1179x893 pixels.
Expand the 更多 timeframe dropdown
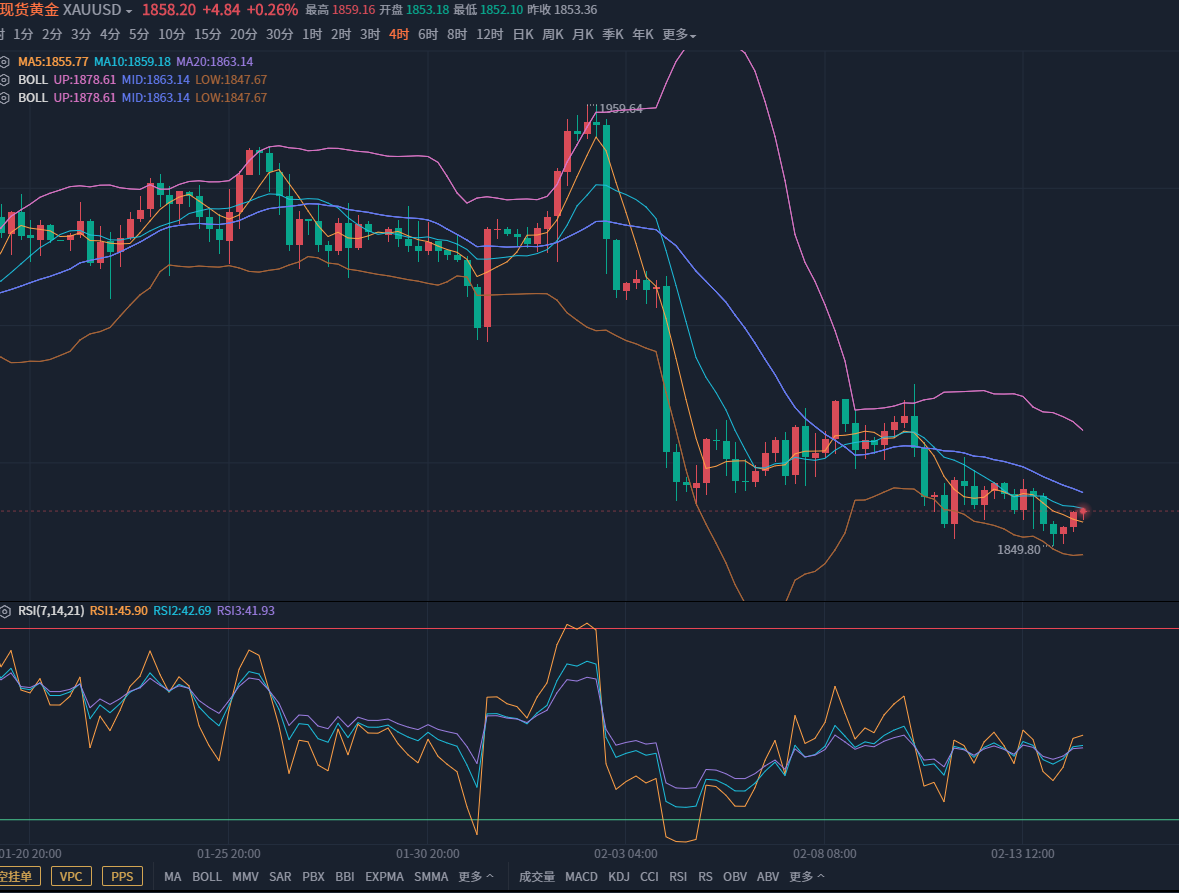679,34
